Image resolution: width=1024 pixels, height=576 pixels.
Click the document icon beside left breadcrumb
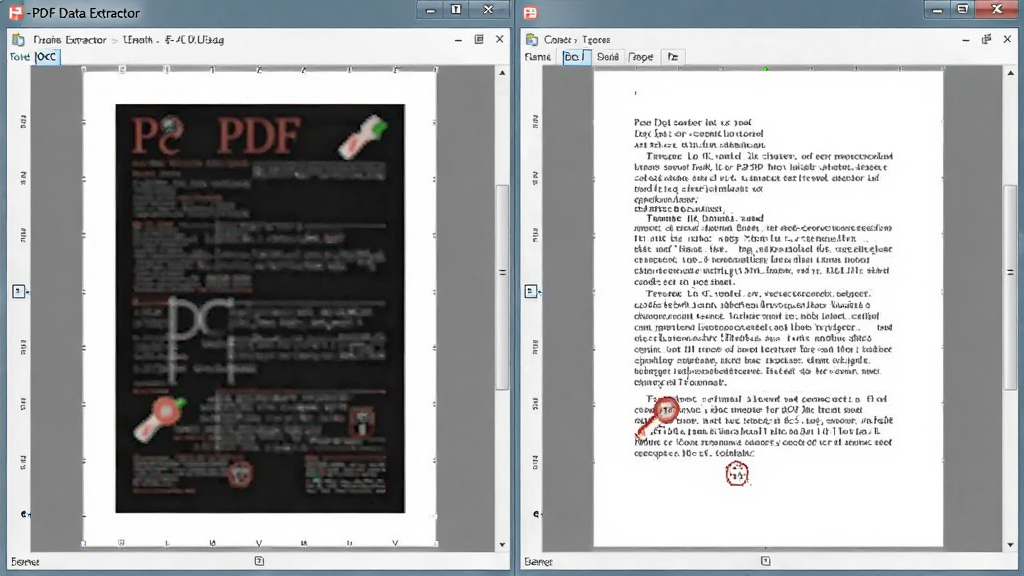click(18, 40)
